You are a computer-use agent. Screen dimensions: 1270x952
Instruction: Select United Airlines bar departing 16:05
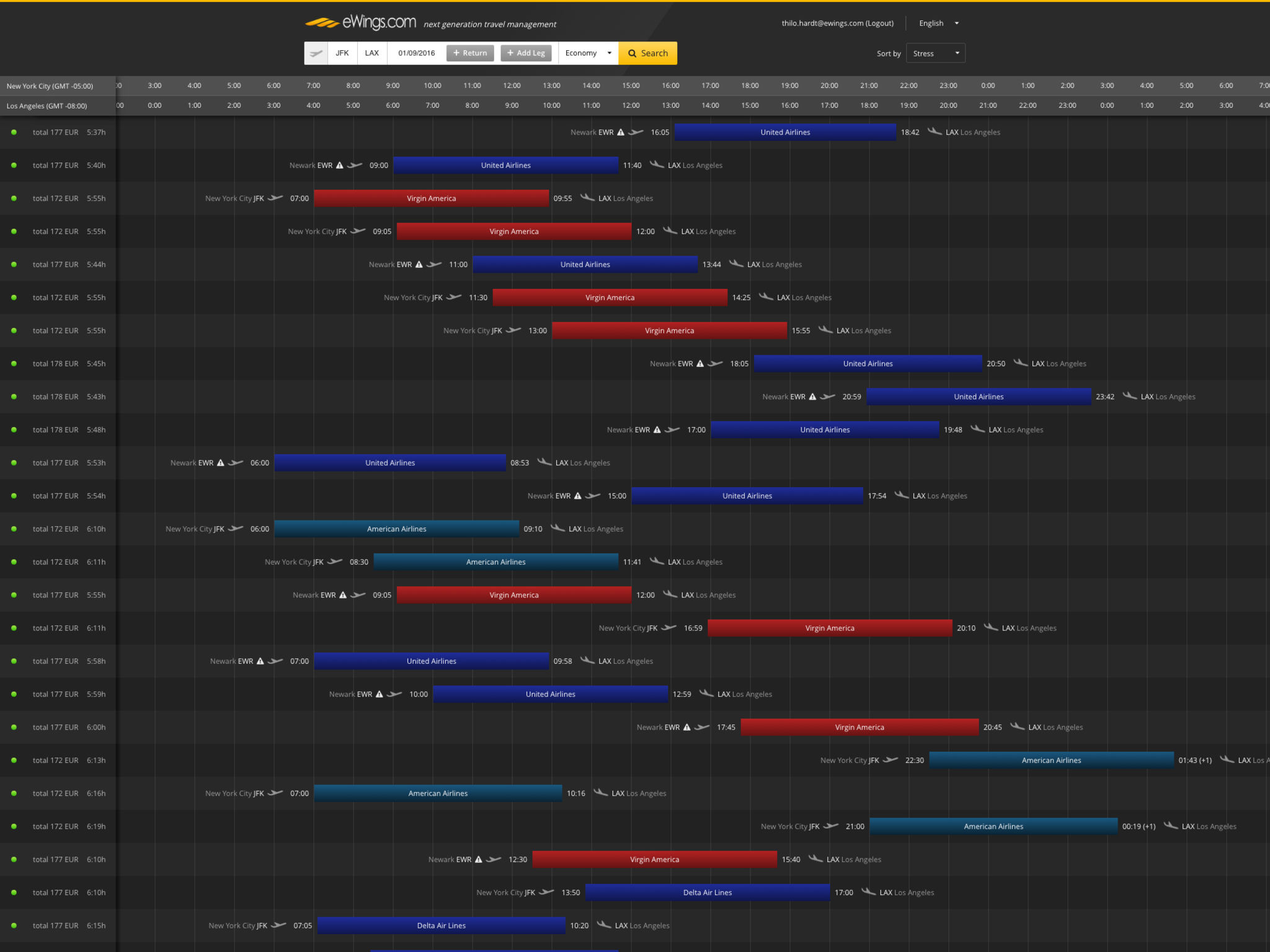(x=785, y=132)
